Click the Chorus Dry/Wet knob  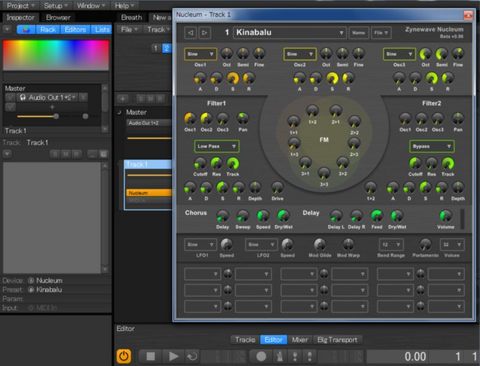tap(283, 216)
